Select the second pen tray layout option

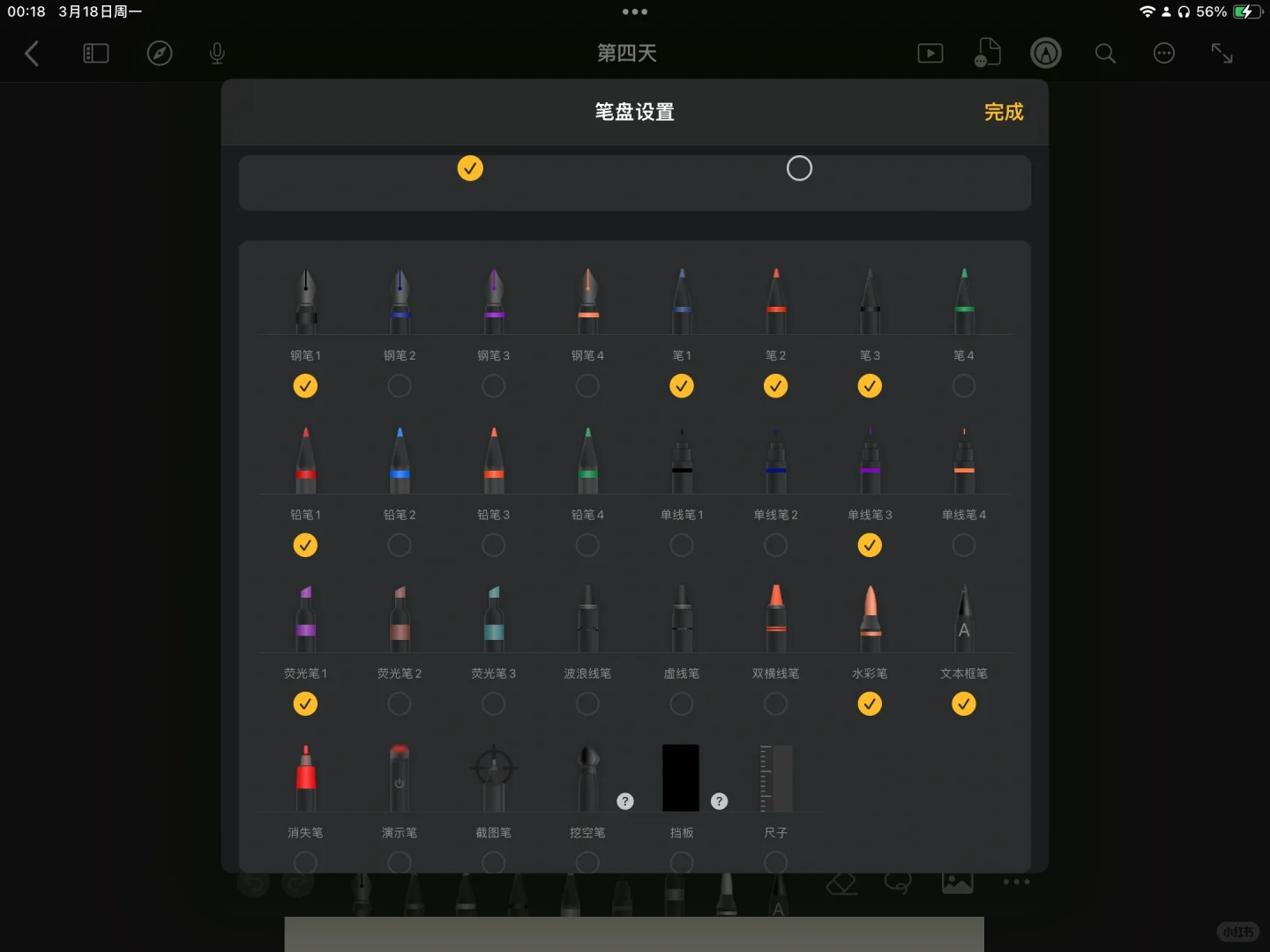click(799, 167)
